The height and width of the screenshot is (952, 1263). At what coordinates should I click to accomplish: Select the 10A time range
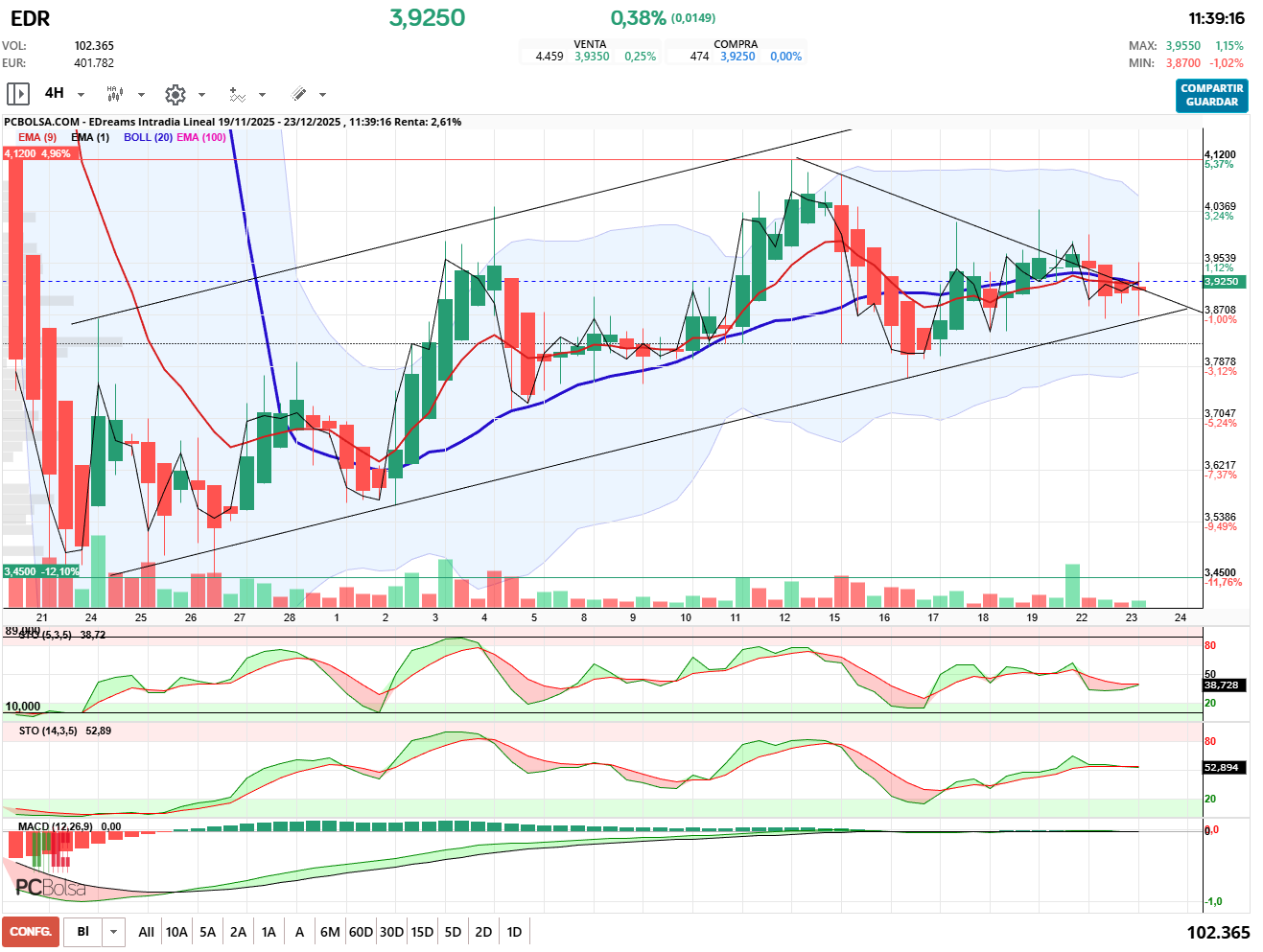tap(176, 932)
